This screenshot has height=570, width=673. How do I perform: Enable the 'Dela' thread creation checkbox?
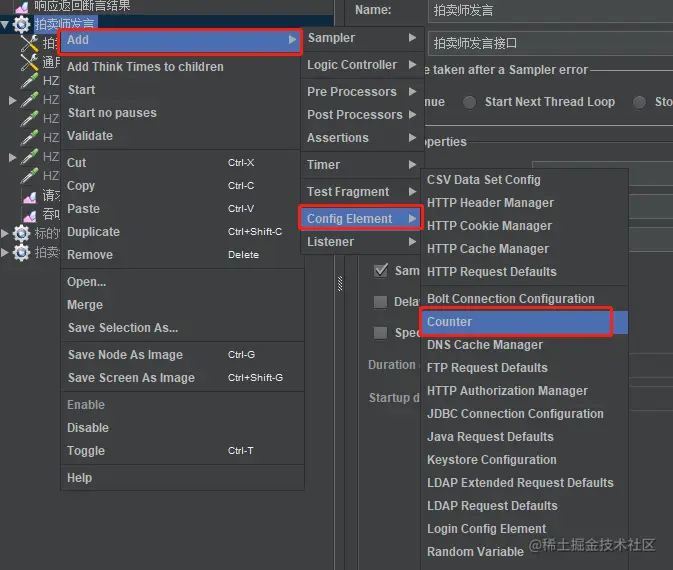(380, 302)
